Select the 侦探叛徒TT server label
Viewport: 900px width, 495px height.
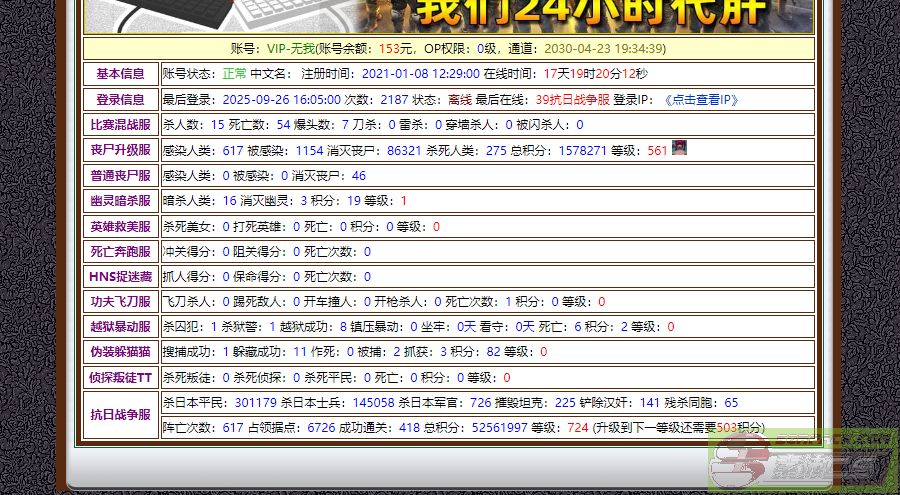[x=120, y=377]
